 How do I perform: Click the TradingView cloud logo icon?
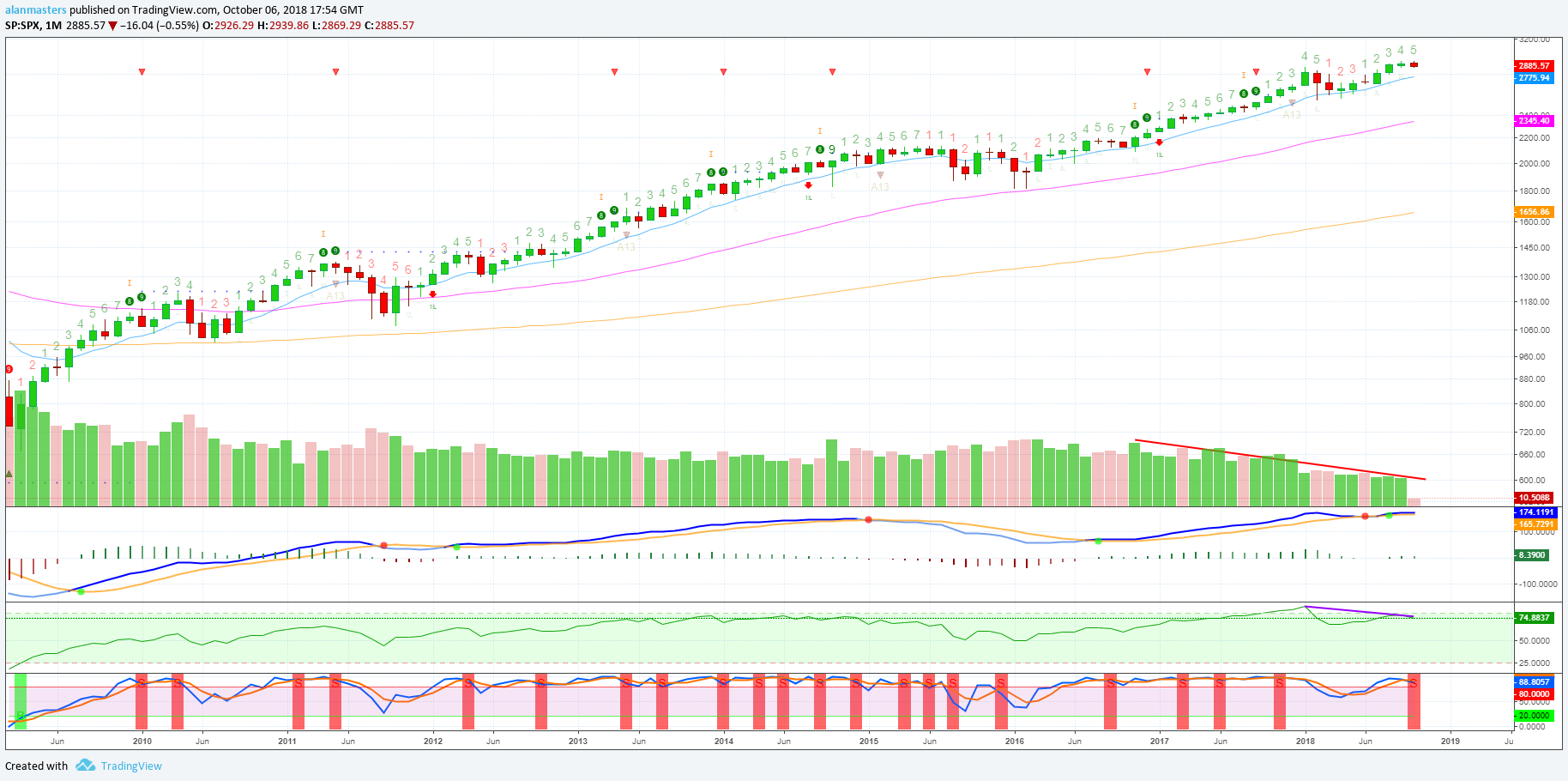85,766
